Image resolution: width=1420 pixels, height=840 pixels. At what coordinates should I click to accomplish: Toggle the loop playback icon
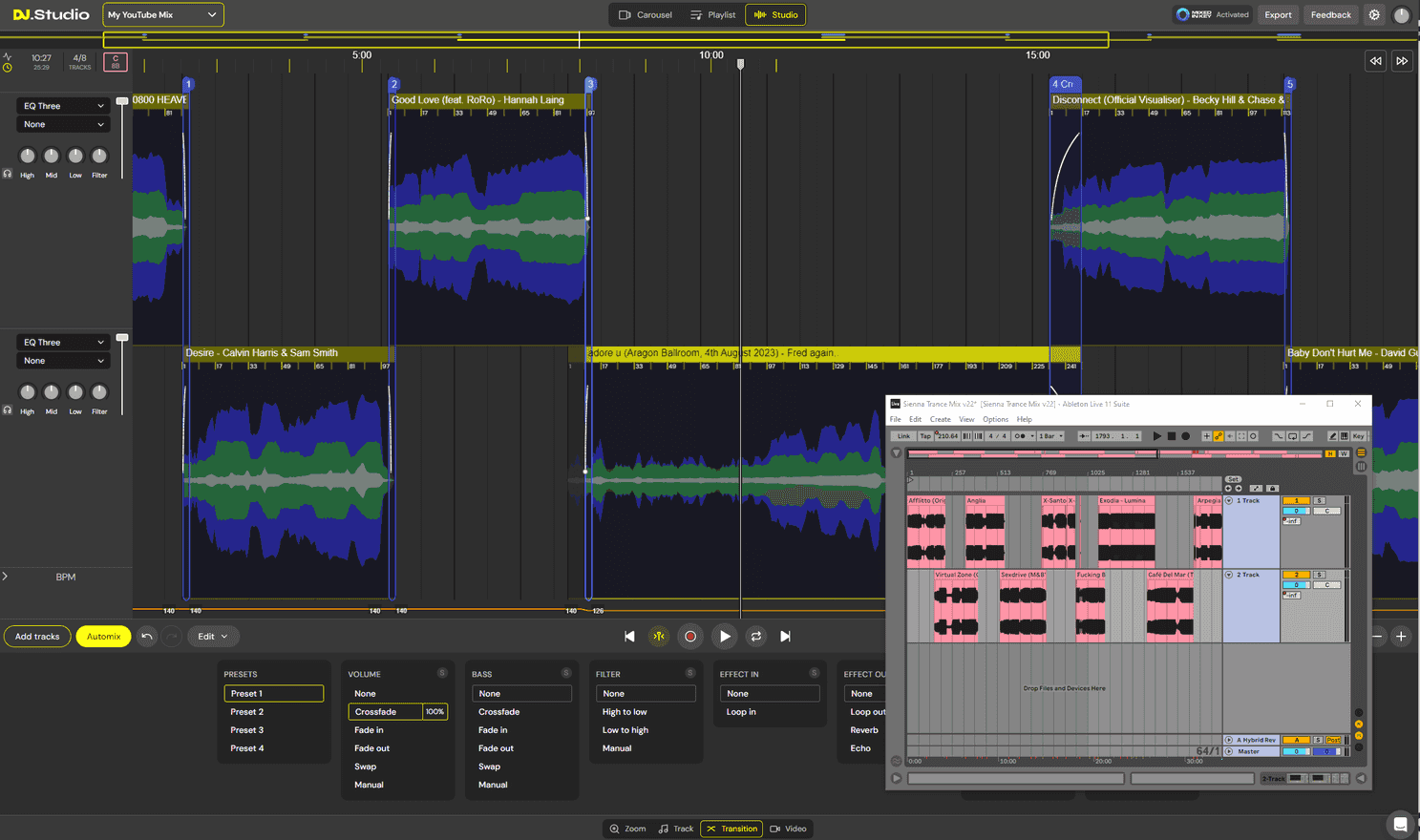(755, 637)
